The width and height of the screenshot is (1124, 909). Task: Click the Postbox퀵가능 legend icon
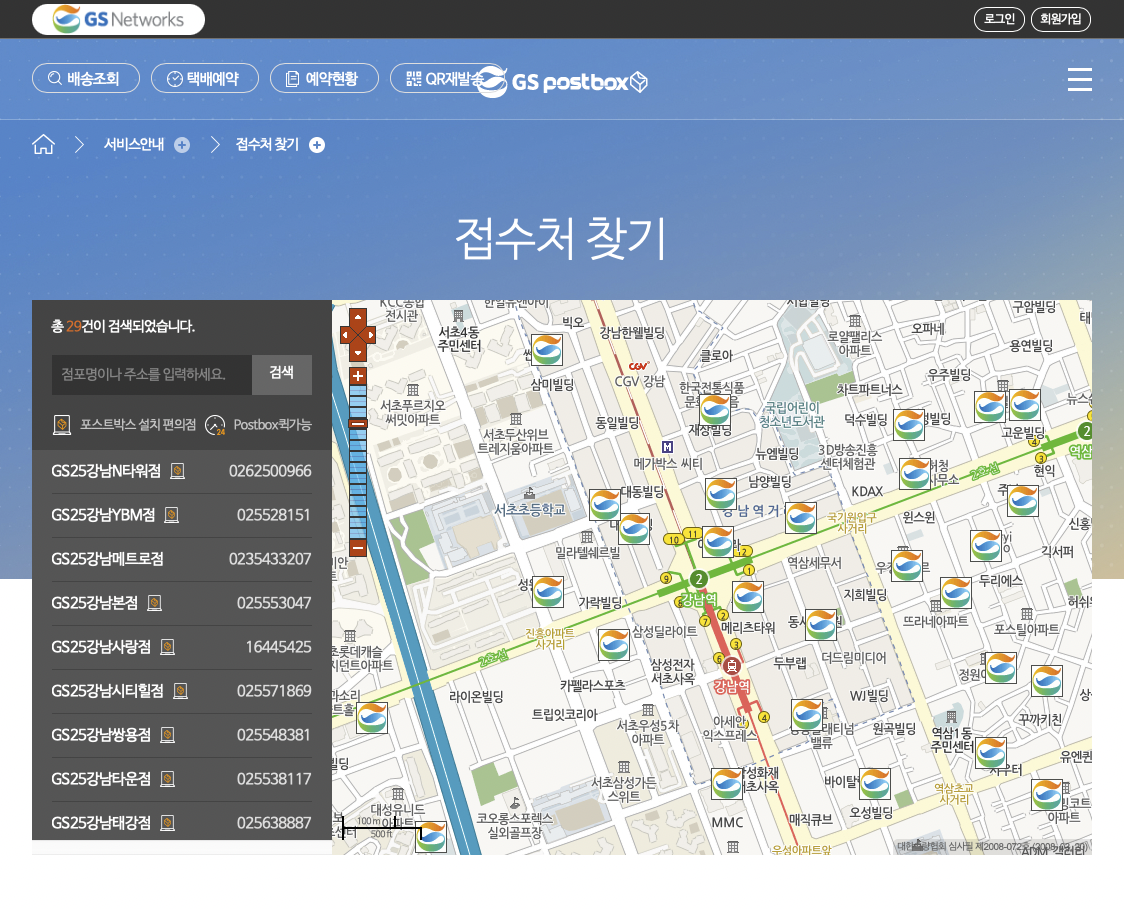coord(215,425)
